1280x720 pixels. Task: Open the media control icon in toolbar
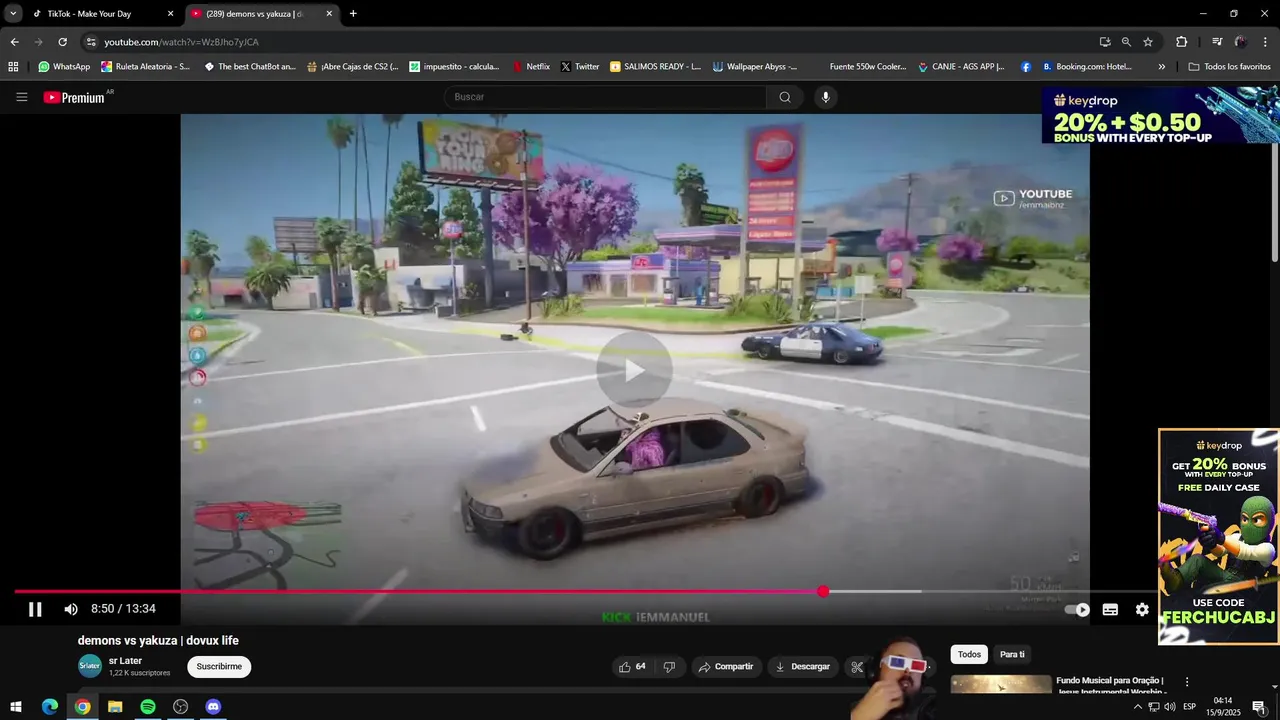coord(1217,42)
